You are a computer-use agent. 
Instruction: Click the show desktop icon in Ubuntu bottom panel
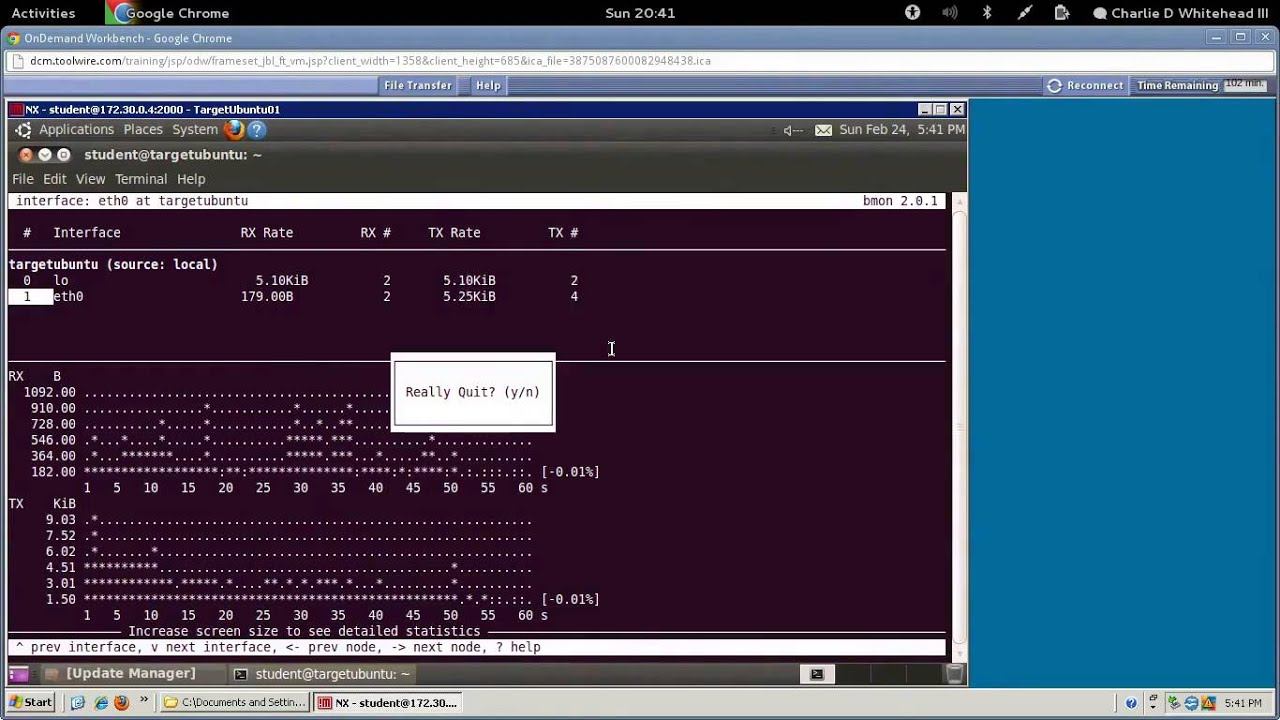pyautogui.click(x=18, y=674)
